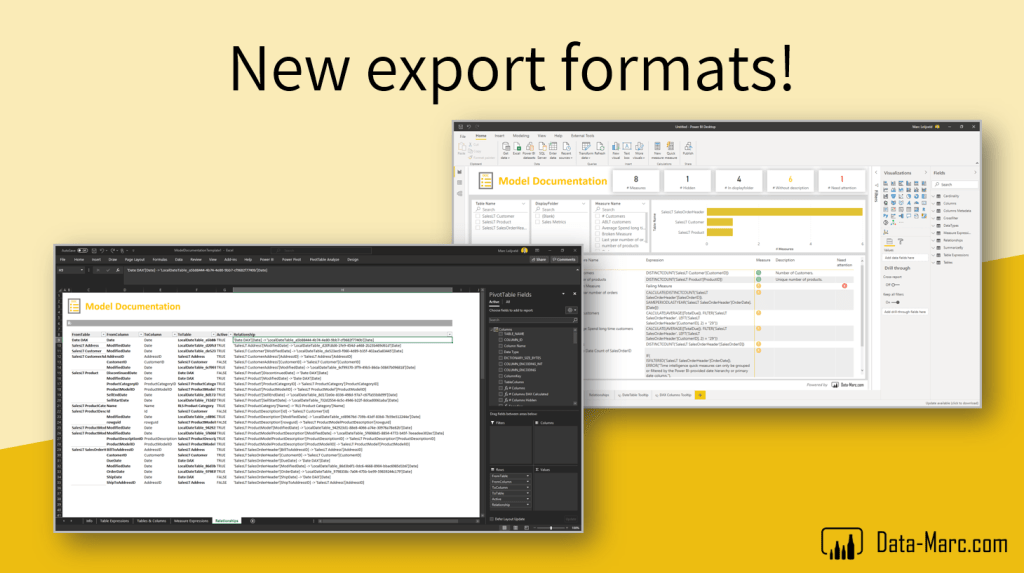
Task: Click the Get data icon in Power BI
Action: pyautogui.click(x=507, y=149)
